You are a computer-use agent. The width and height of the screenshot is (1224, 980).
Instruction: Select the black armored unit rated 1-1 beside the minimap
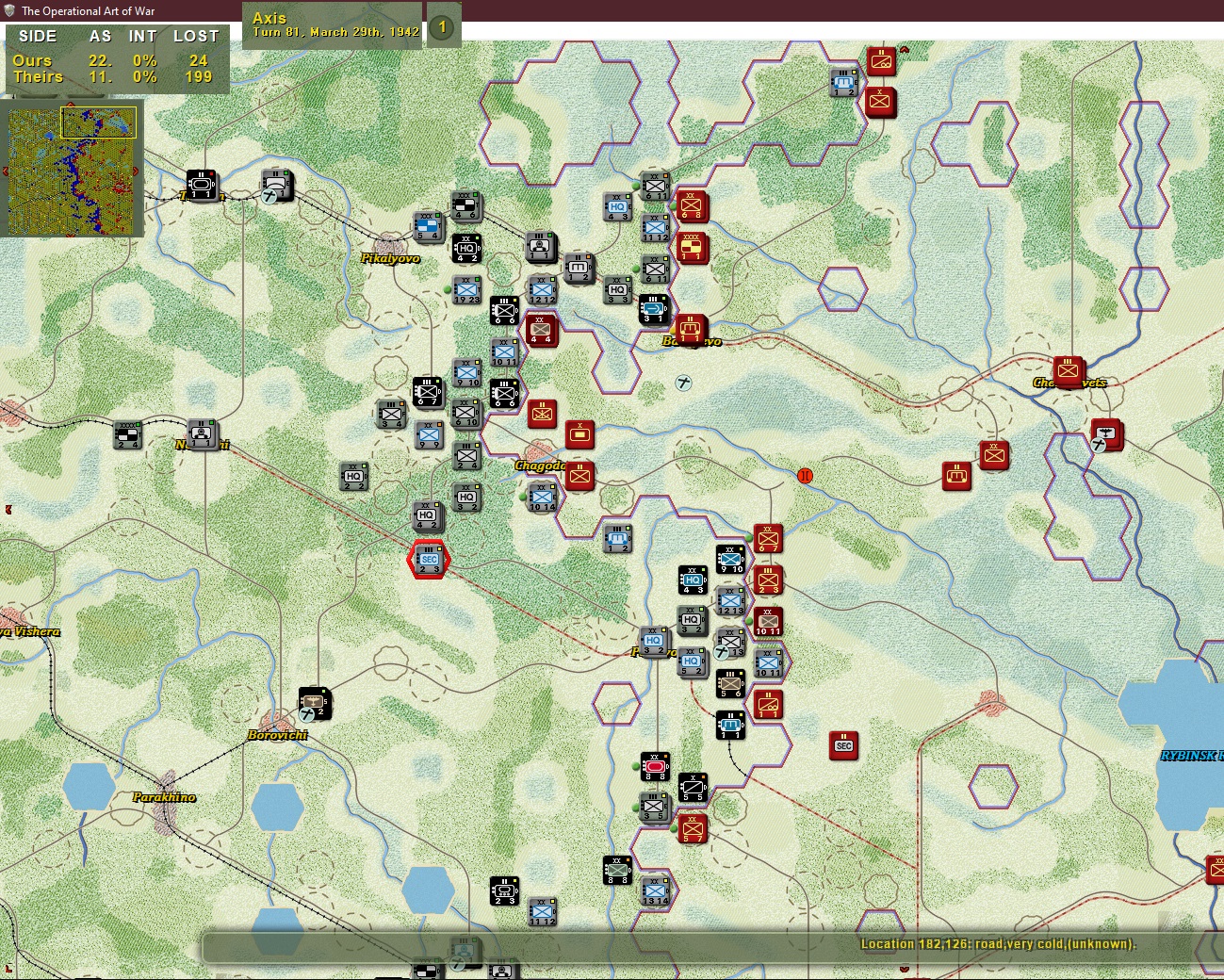click(x=201, y=186)
